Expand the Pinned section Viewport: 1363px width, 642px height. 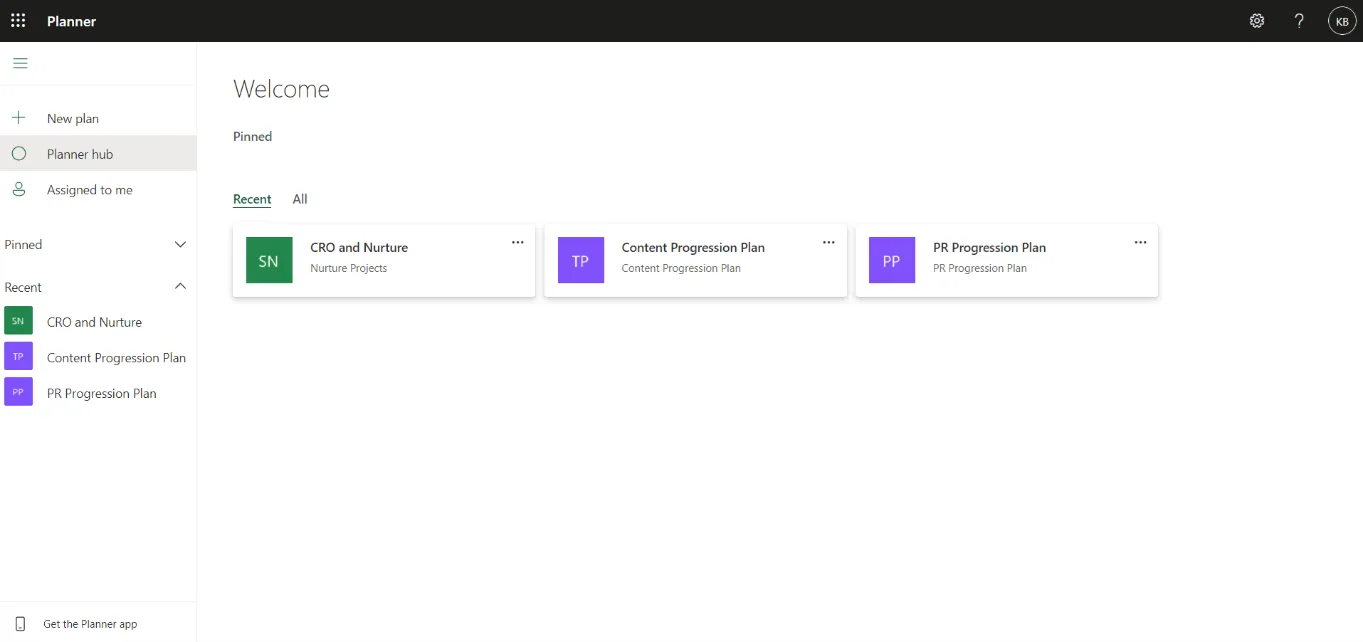[180, 243]
